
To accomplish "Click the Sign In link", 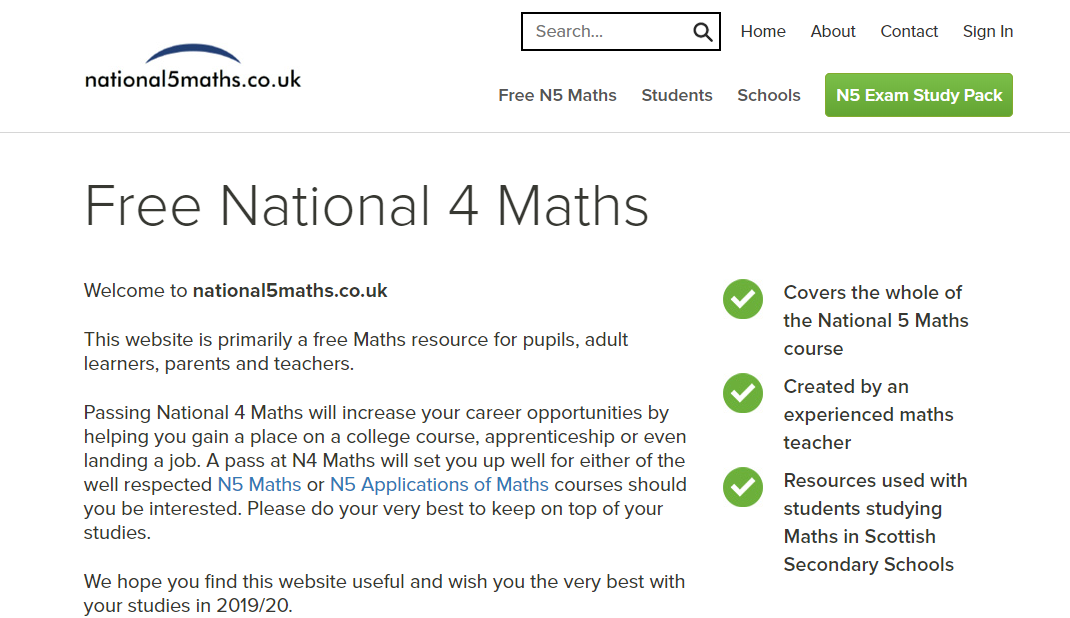I will click(x=988, y=31).
